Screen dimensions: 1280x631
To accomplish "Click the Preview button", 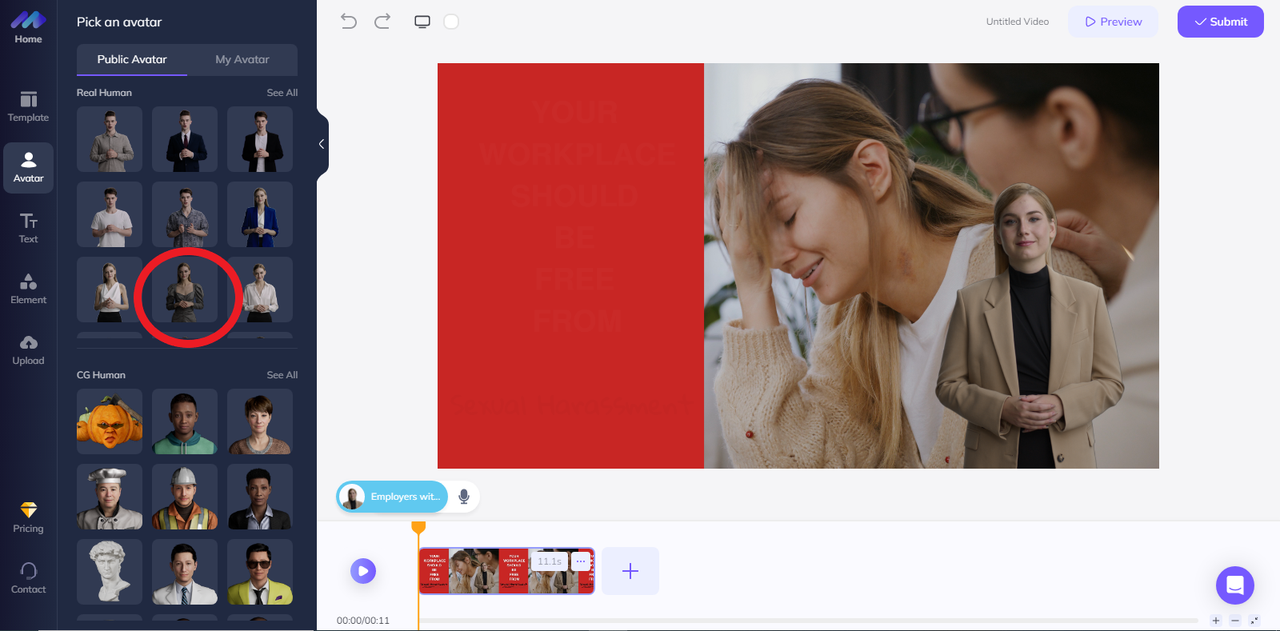I will click(x=1112, y=22).
